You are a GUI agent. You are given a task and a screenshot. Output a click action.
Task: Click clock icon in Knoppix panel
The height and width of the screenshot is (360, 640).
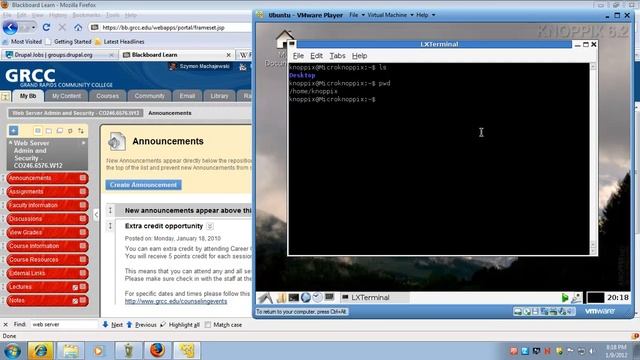[317, 298]
